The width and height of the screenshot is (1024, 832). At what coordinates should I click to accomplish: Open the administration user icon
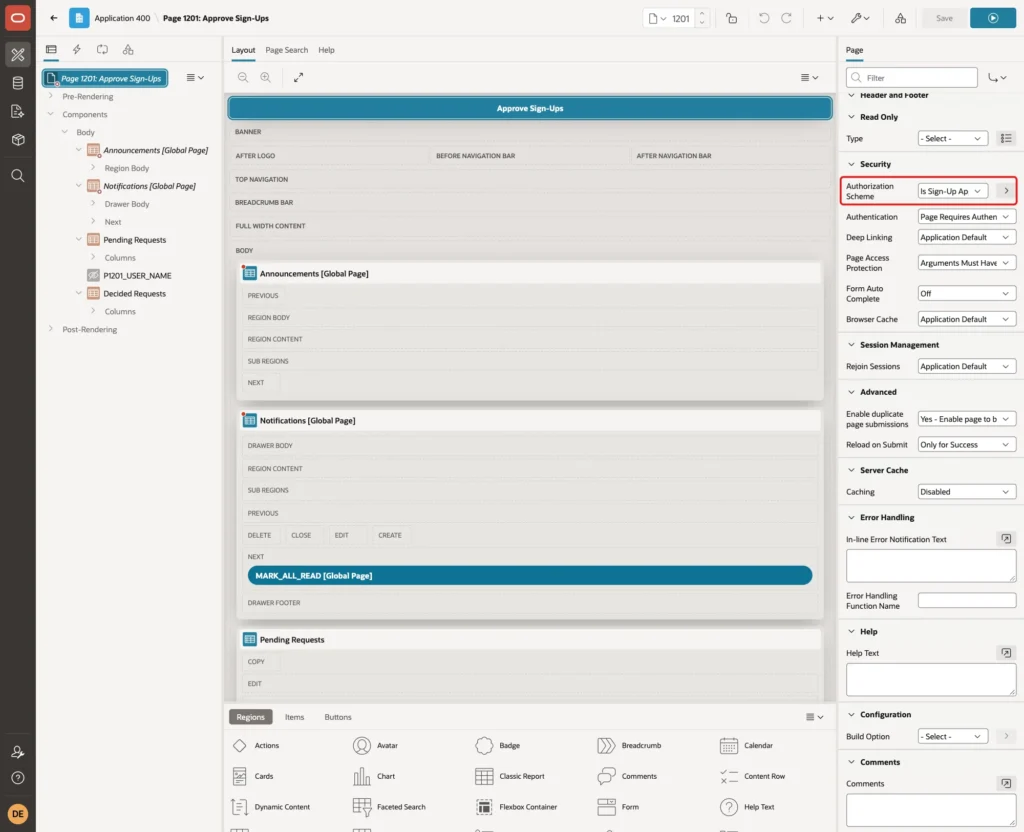[18, 752]
